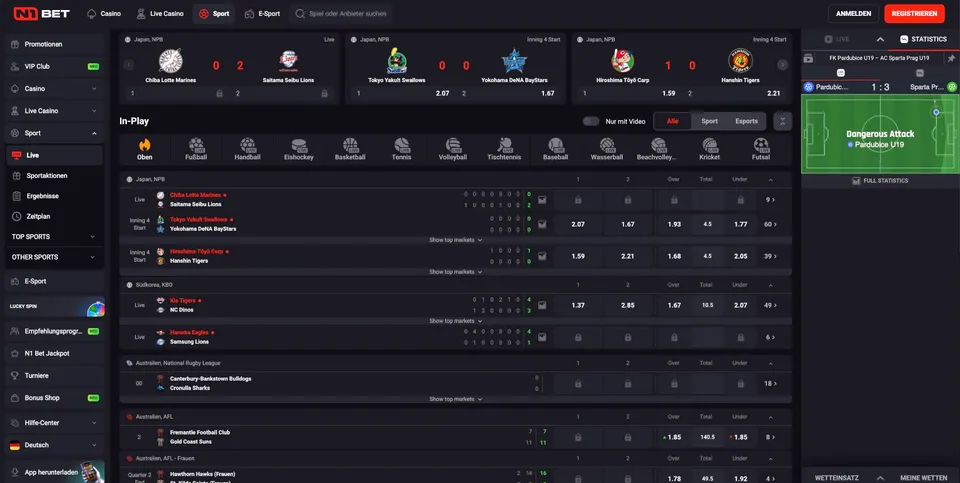Open Live Casino in top navigation
The width and height of the screenshot is (960, 483).
(160, 14)
